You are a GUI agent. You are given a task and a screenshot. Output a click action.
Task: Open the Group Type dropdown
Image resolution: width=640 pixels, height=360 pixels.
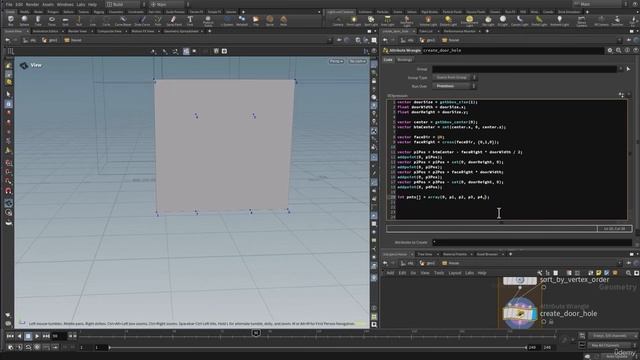coord(454,78)
